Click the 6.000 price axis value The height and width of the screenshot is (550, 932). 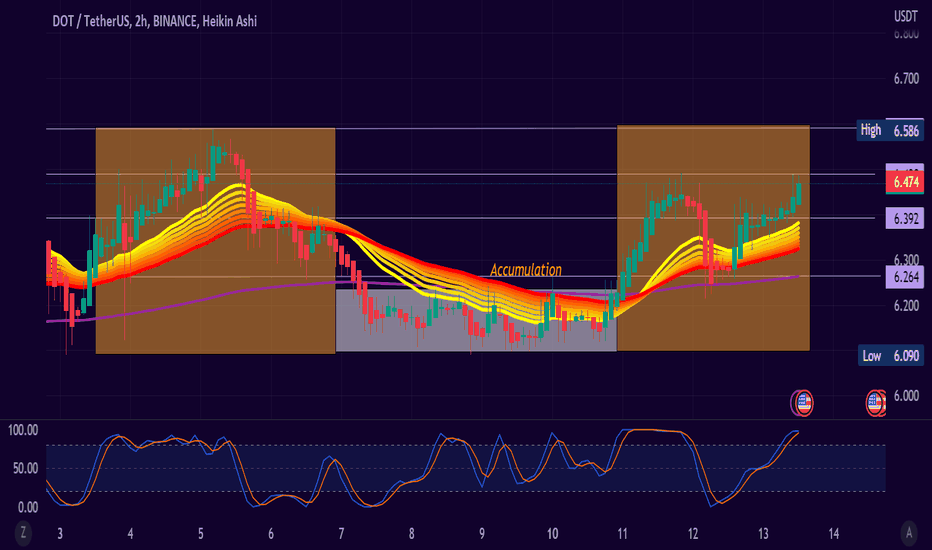[x=906, y=396]
